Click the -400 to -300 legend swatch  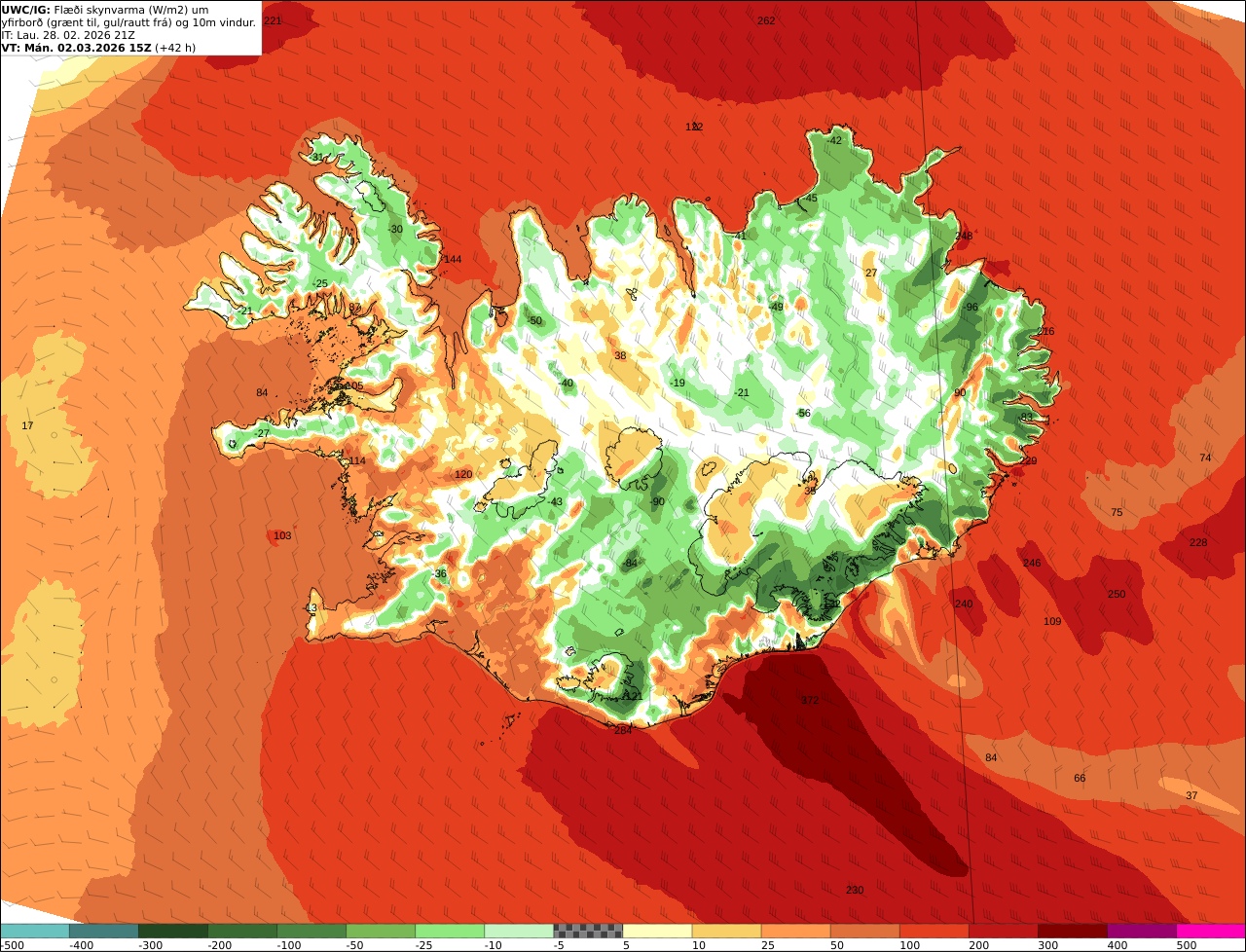104,931
